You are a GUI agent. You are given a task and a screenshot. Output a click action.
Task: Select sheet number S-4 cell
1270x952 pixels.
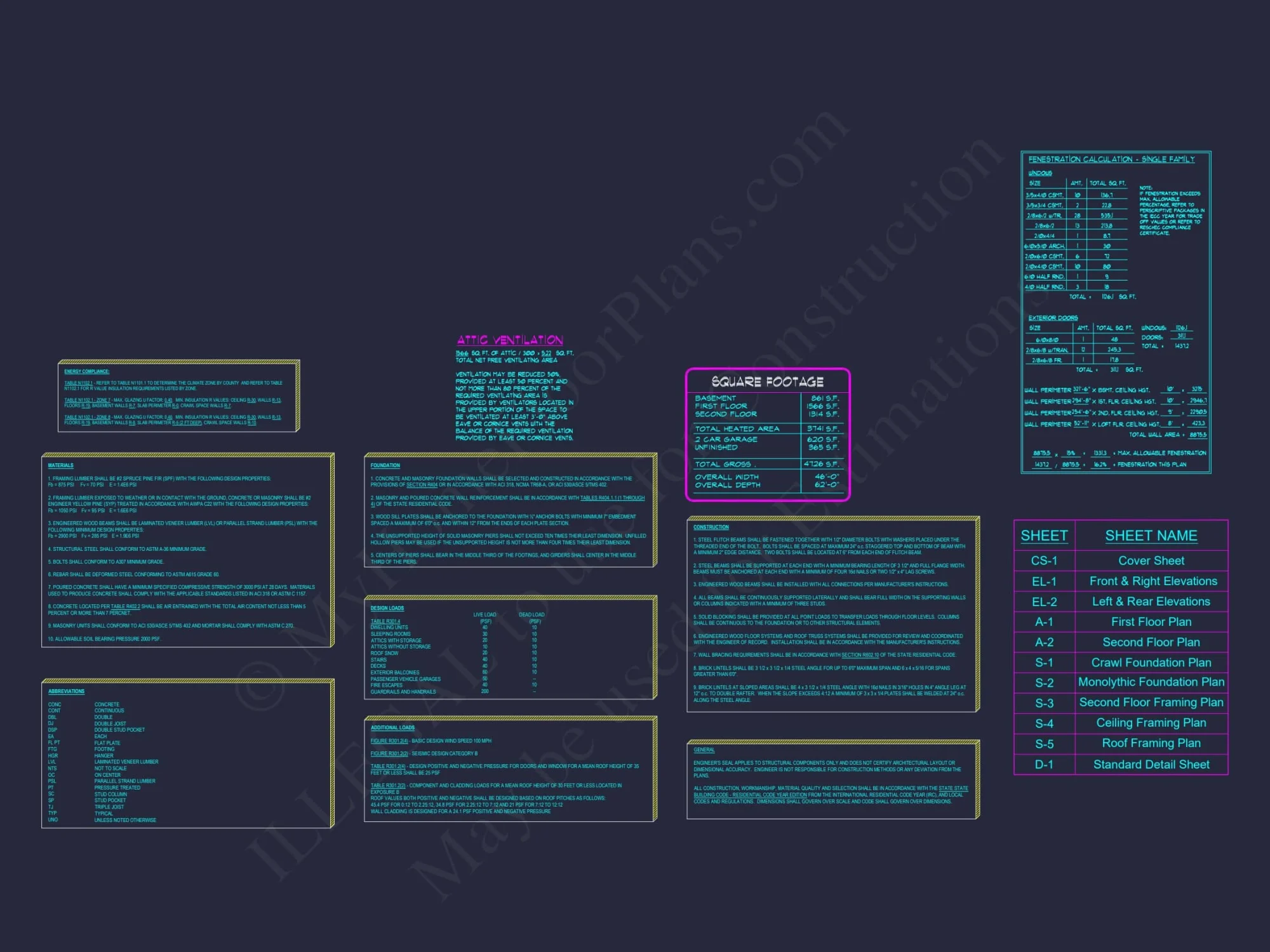click(x=1044, y=723)
